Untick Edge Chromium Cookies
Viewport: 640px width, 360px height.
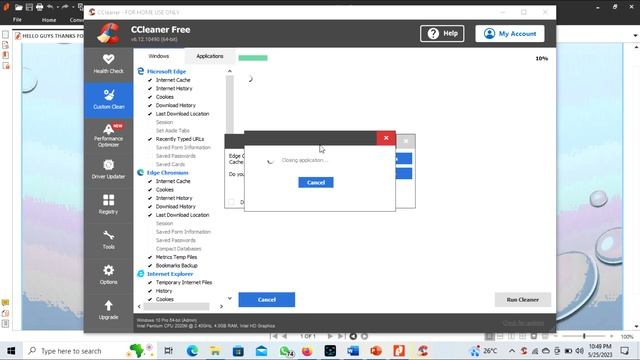coord(150,190)
